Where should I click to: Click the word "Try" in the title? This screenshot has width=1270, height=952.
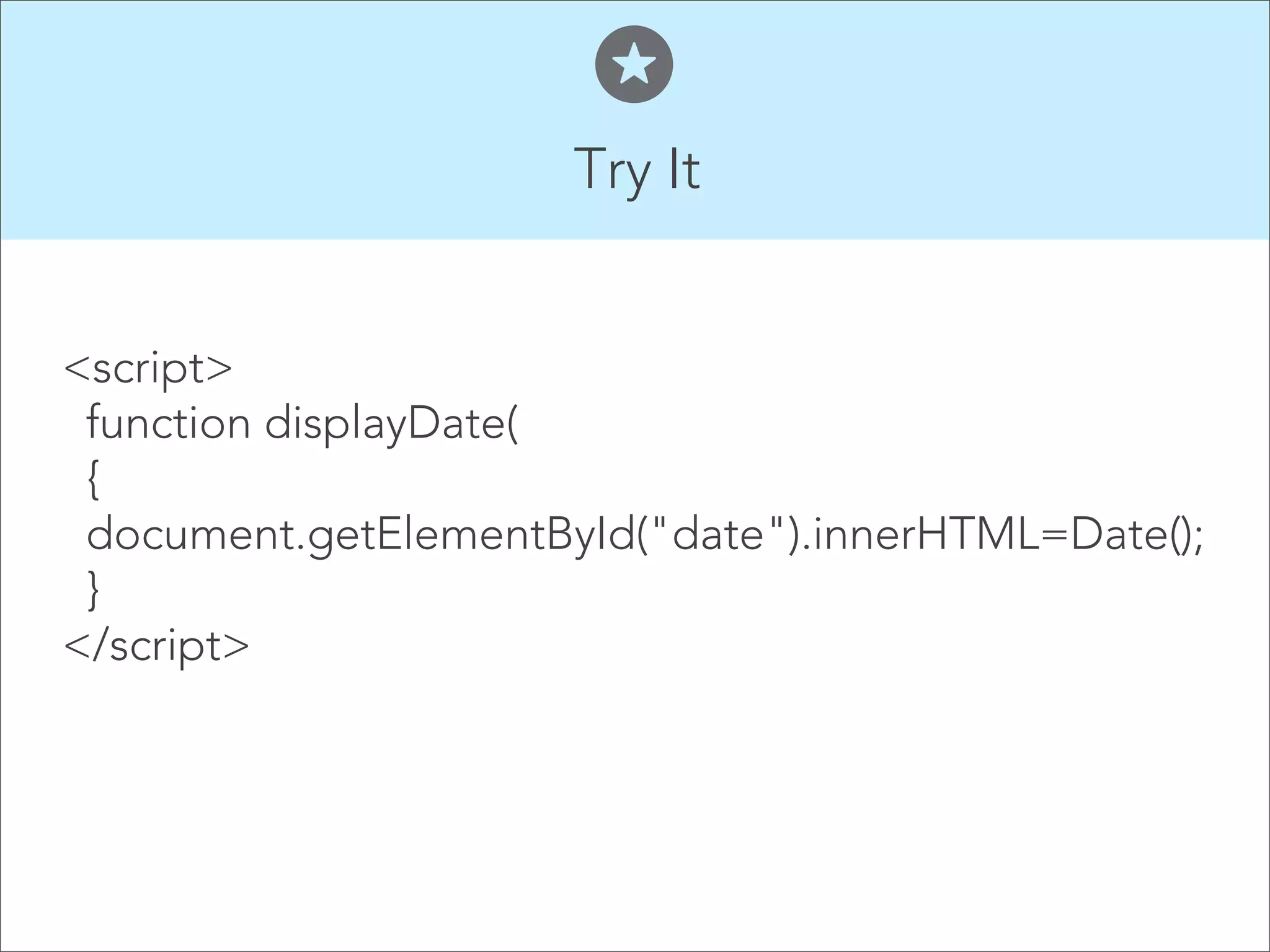coord(612,171)
